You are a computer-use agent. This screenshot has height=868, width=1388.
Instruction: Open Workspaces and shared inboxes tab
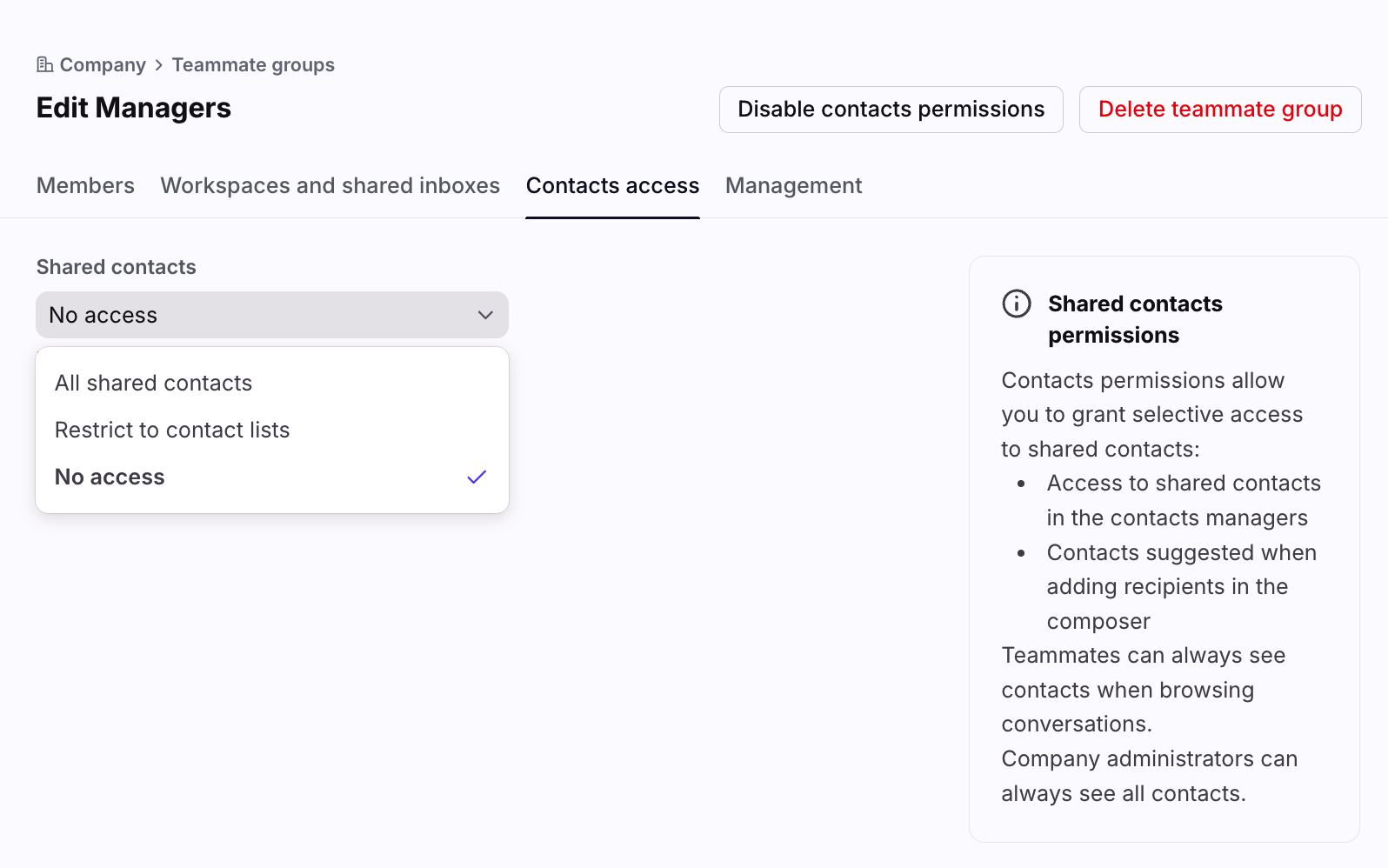coord(330,186)
